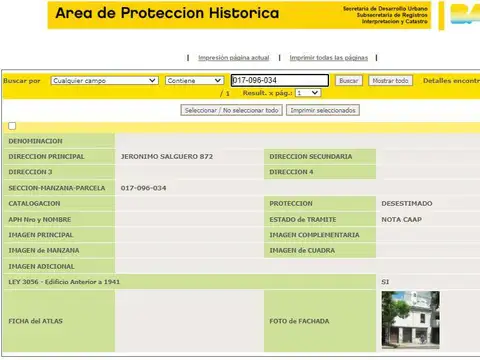Image resolution: width=480 pixels, height=360 pixels.
Task: Click the CATALOGACION label
Action: coord(34,203)
